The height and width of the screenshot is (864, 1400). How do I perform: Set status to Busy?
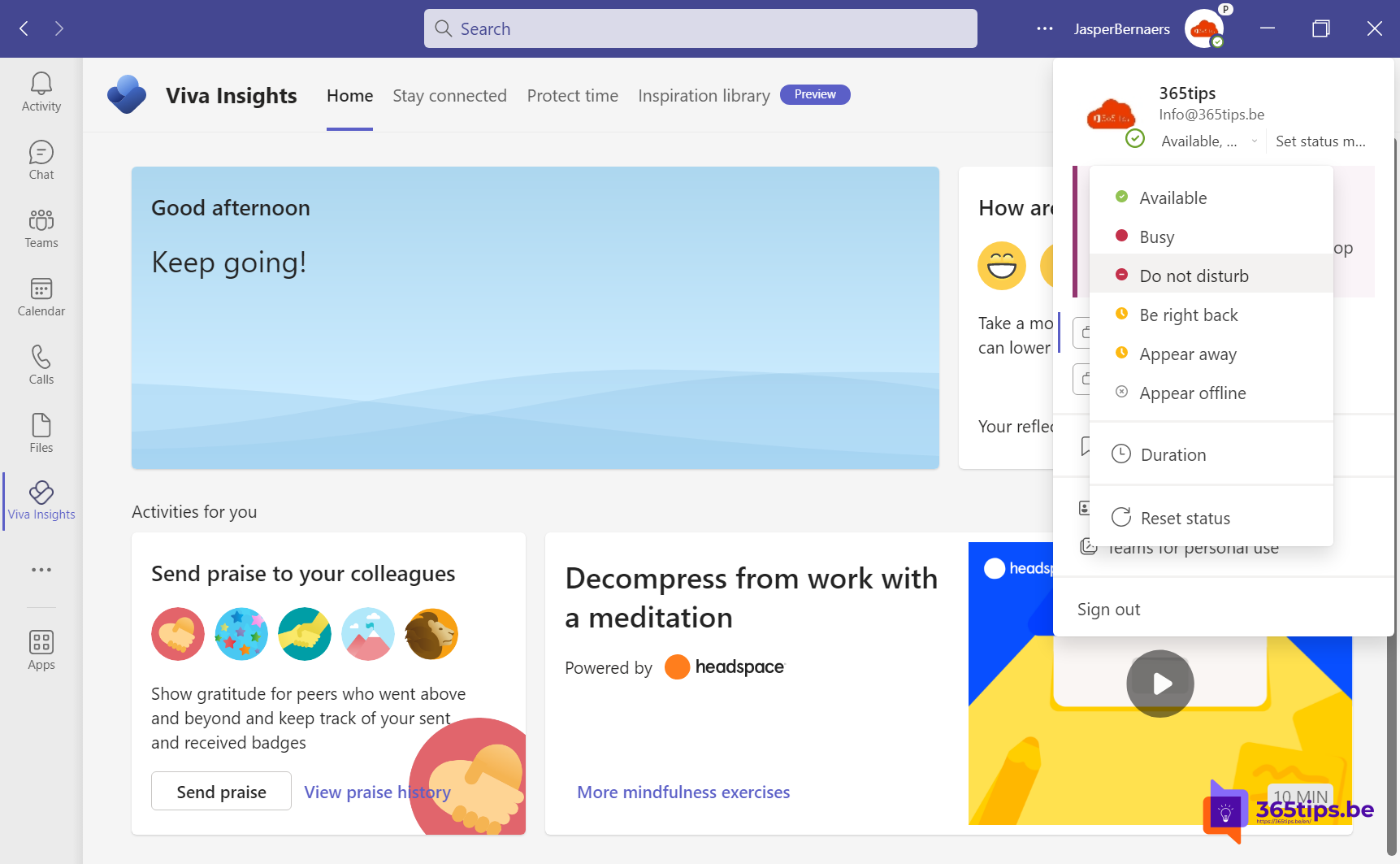(1211, 237)
